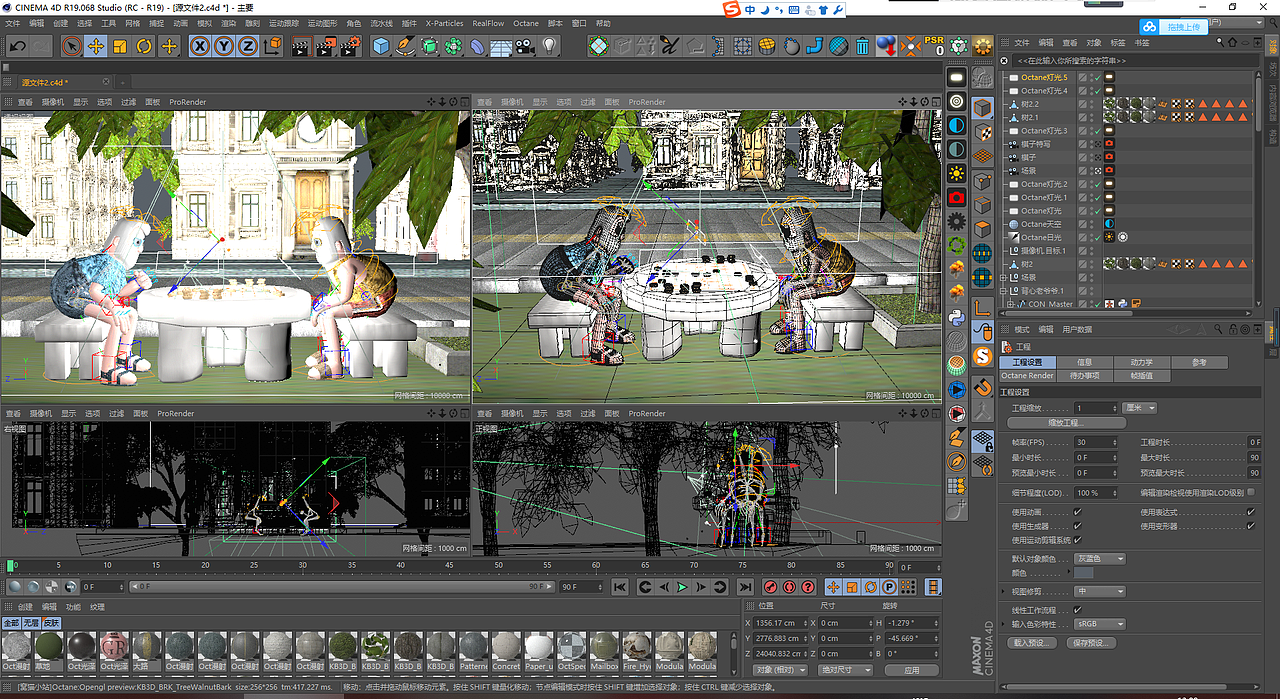This screenshot has height=699, width=1280.
Task: Activate the Rotate tool
Action: [x=144, y=46]
